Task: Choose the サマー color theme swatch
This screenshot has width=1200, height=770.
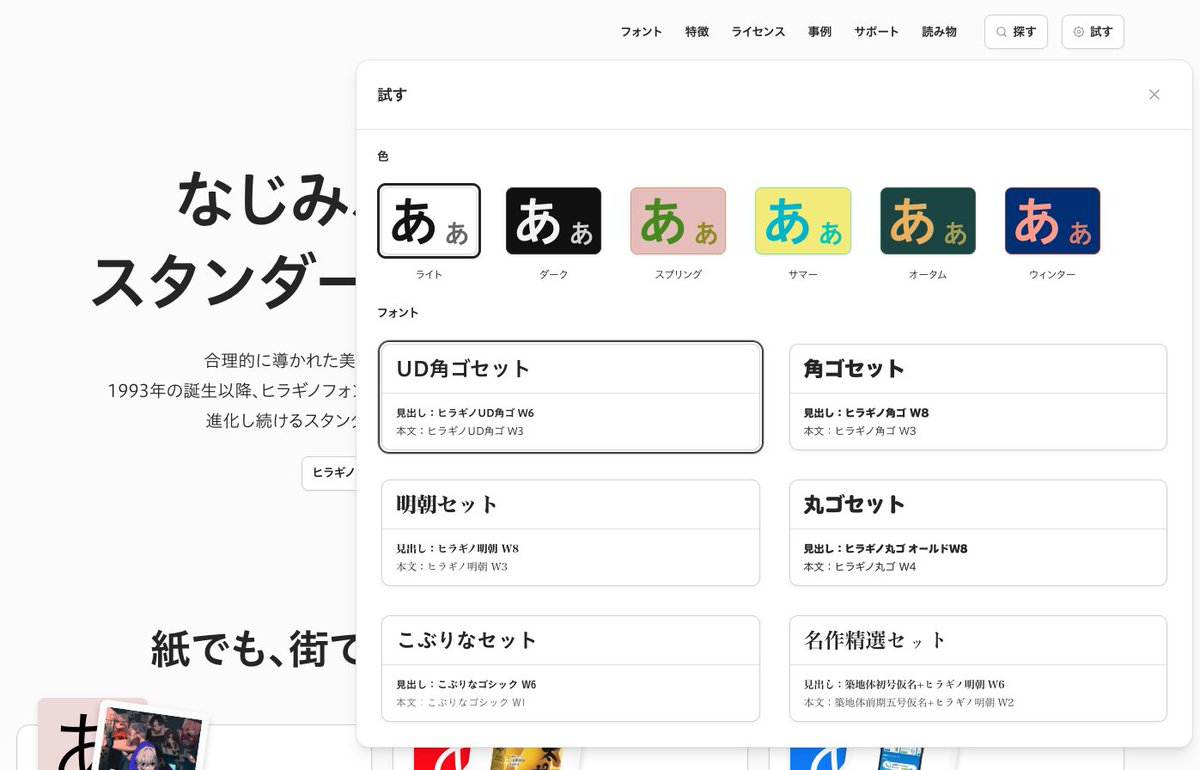Action: point(803,221)
